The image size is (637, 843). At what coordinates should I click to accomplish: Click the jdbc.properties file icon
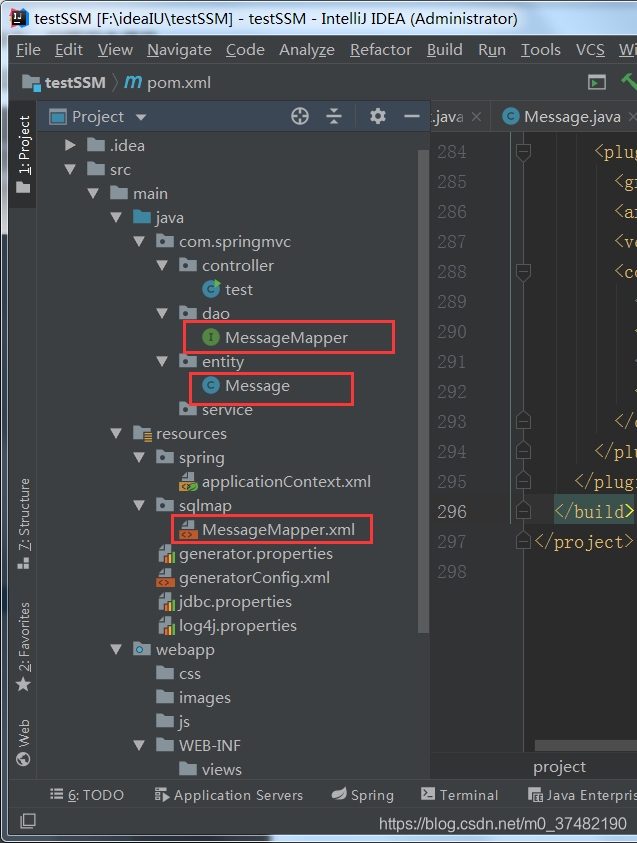pos(167,602)
